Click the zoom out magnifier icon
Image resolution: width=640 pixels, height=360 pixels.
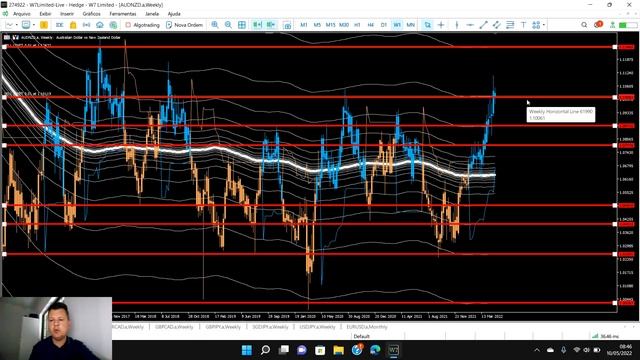[x=228, y=25]
